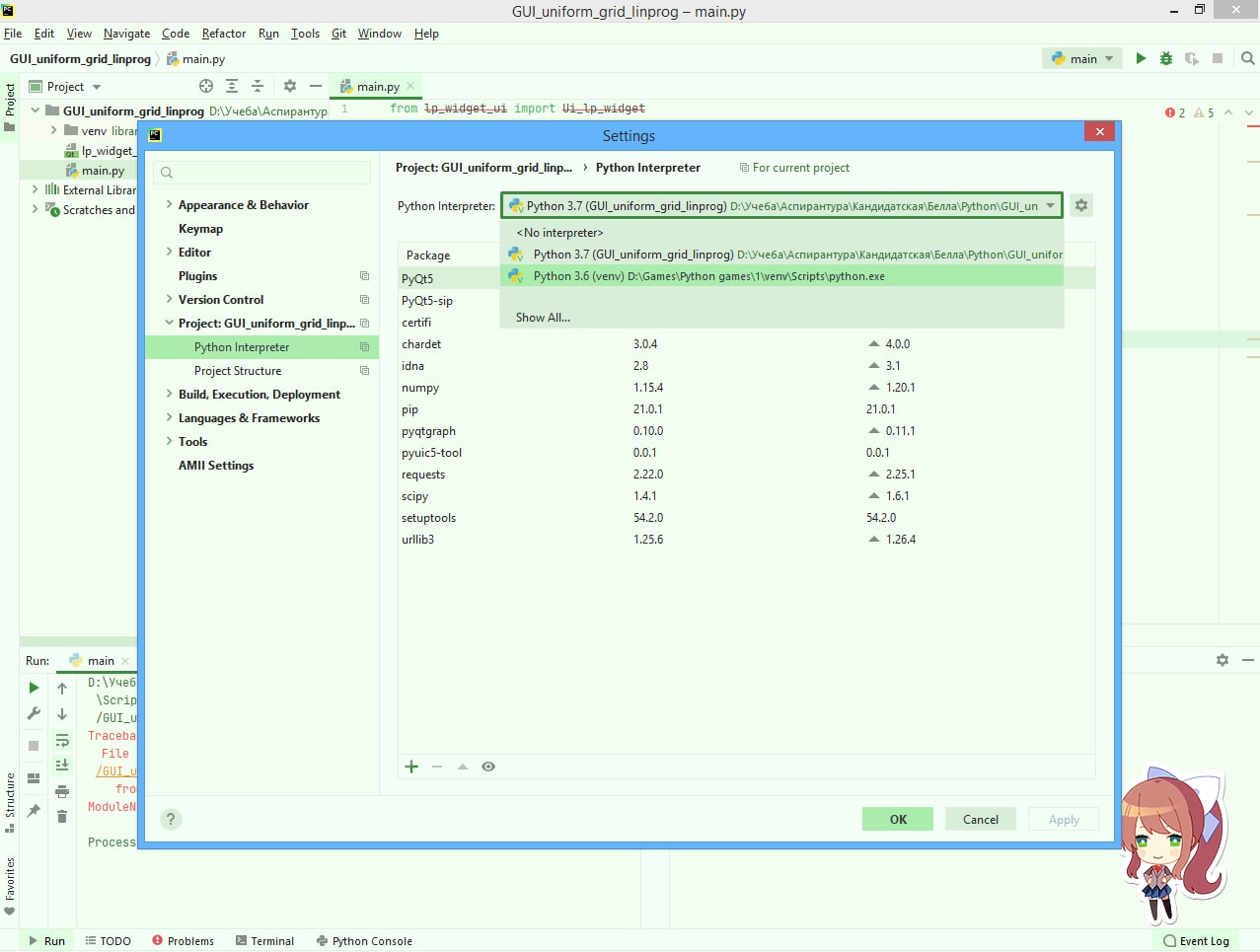Click the settings search field
1260x952 pixels.
(x=262, y=172)
